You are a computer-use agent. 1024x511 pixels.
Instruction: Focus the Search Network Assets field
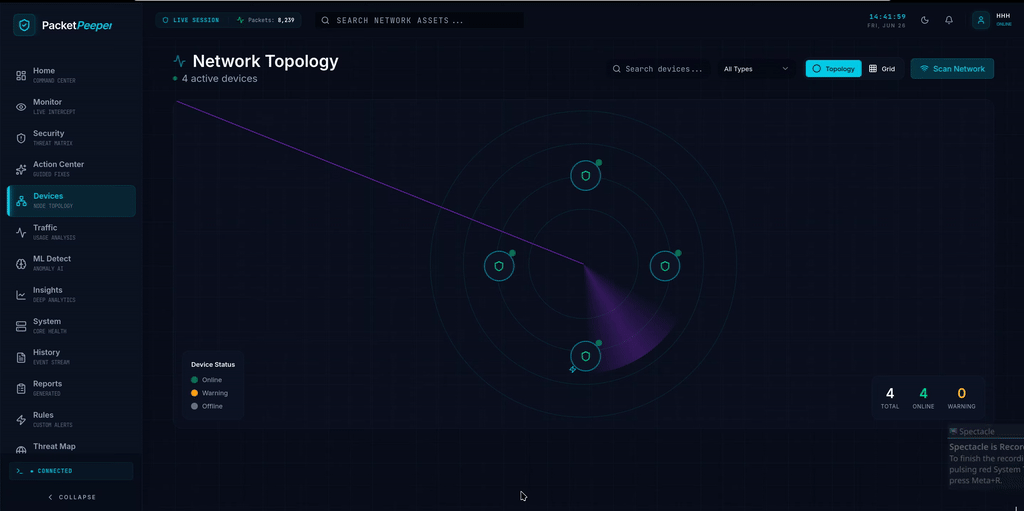420,20
